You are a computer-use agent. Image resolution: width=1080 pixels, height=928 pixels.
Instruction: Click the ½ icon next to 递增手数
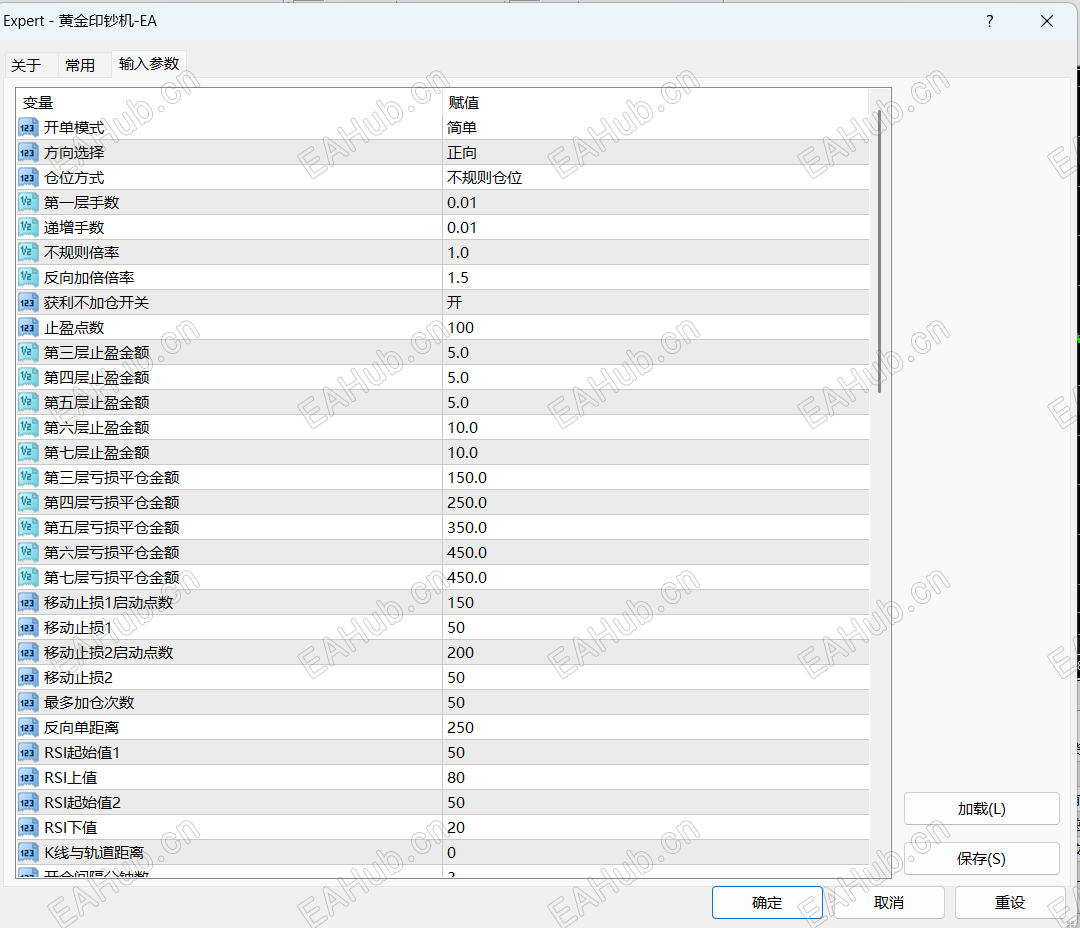pyautogui.click(x=27, y=227)
